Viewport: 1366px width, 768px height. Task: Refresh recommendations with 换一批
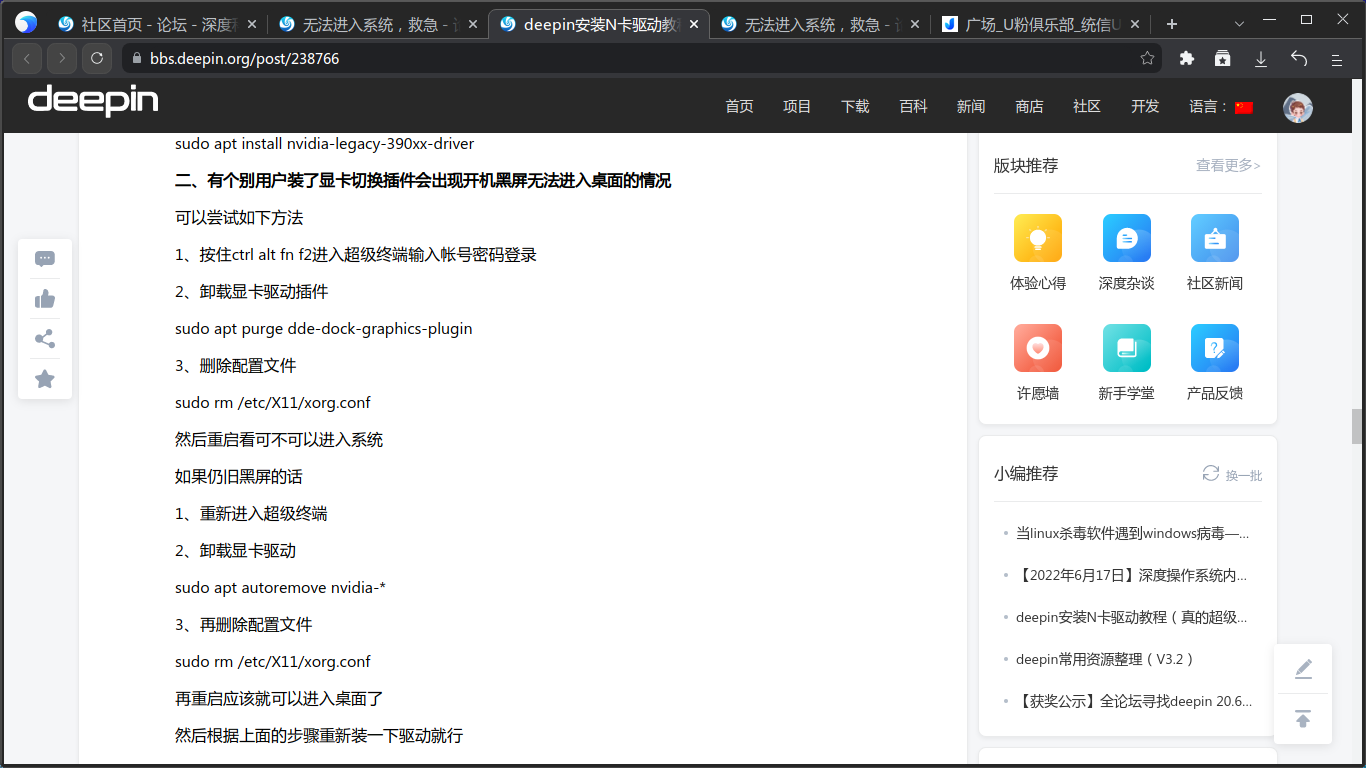tap(1232, 474)
